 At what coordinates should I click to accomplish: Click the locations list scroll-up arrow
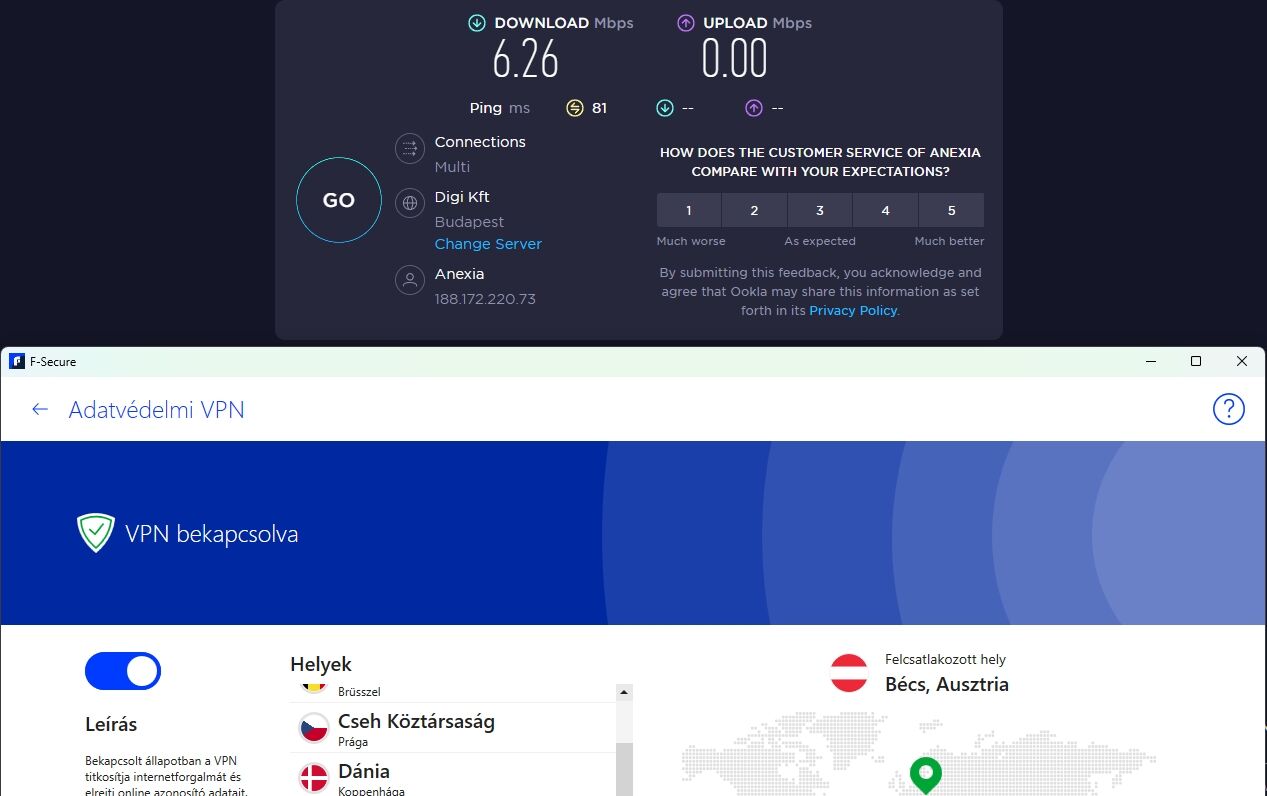(x=624, y=692)
